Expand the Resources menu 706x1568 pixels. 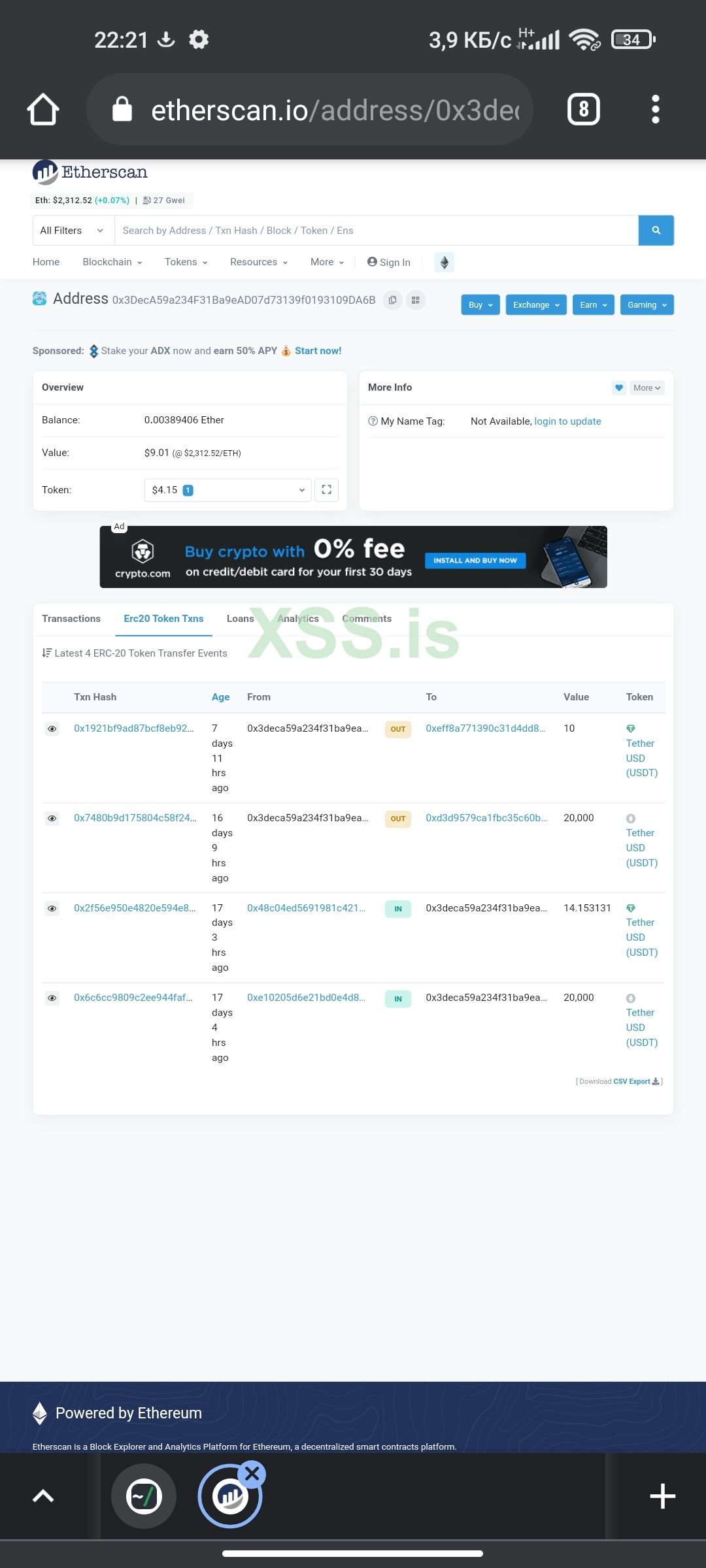[x=259, y=262]
